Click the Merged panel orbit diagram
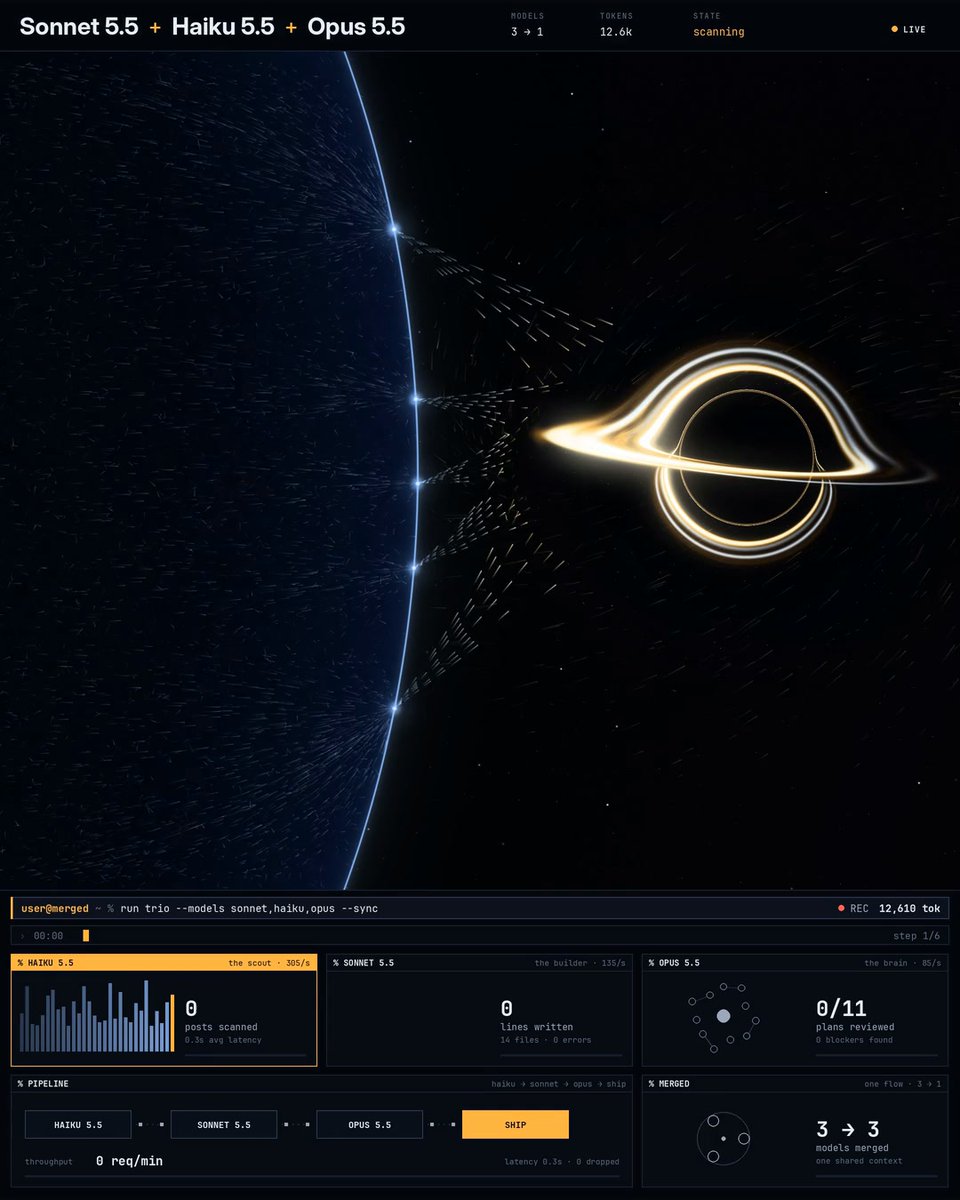Image resolution: width=960 pixels, height=1200 pixels. pos(723,1138)
